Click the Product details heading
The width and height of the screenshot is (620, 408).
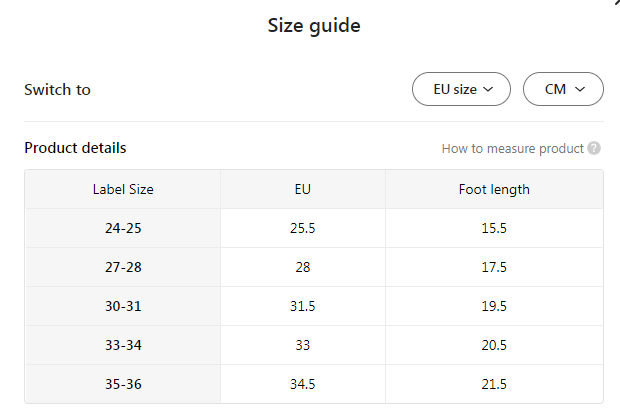pos(75,148)
